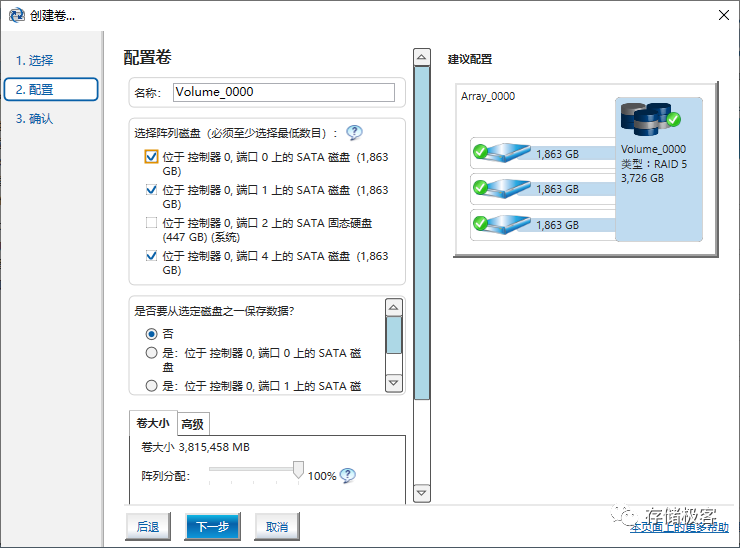The image size is (740, 548).
Task: Go to step '1. 选择'
Action: click(34, 60)
